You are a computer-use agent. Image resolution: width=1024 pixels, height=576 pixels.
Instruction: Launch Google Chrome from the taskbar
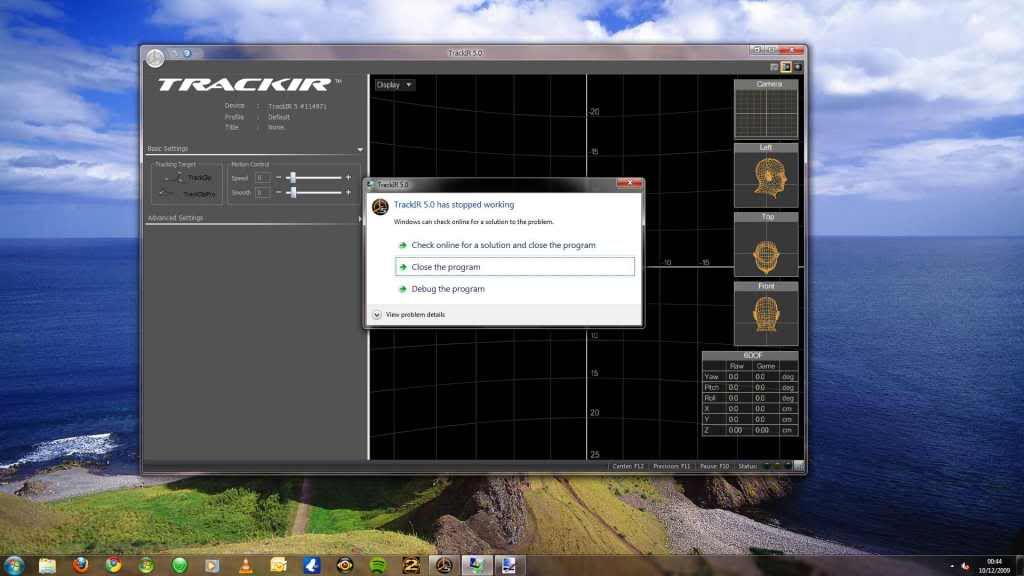[114, 565]
